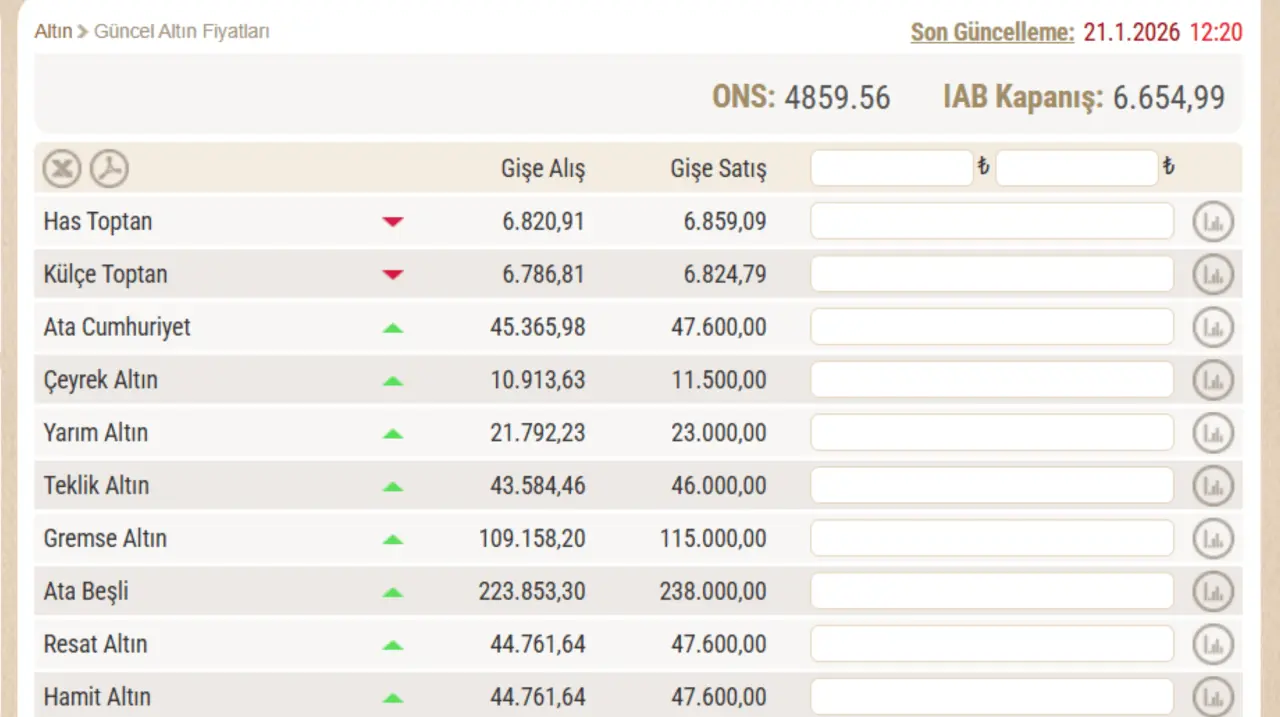View the Ata Cumhuriyet chart icon
The width and height of the screenshot is (1280, 717).
[1213, 328]
